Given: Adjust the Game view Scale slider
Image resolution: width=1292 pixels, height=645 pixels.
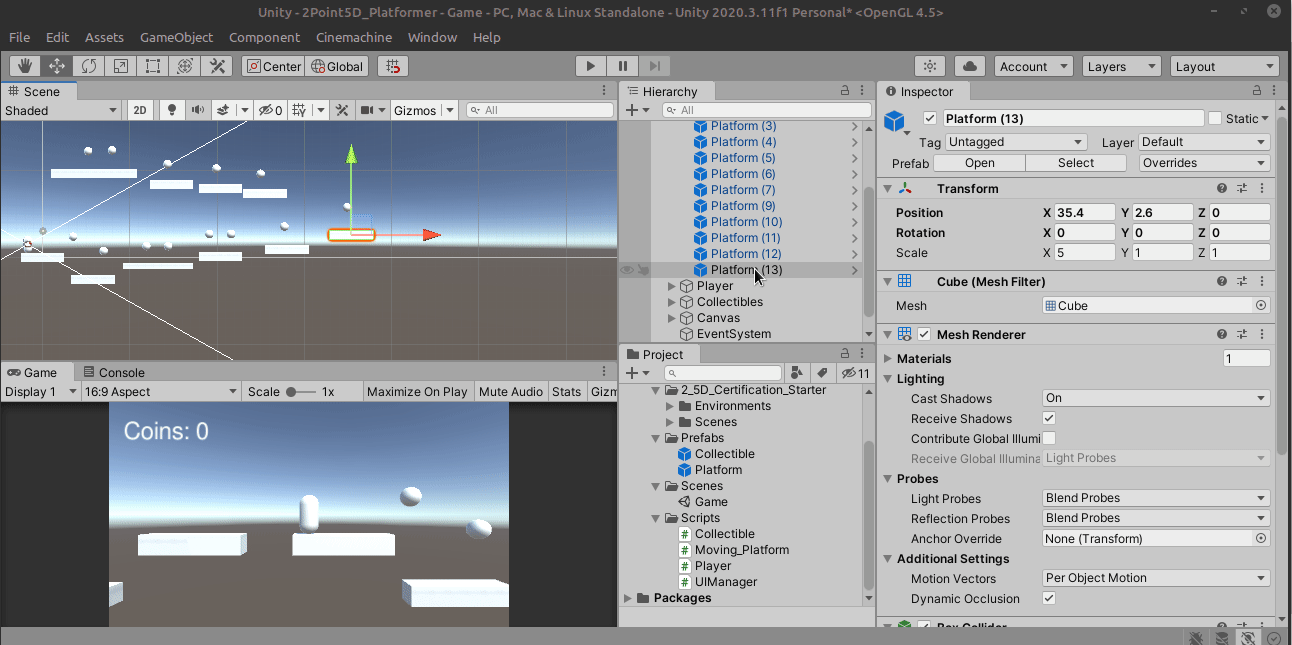Looking at the screenshot, I should [300, 391].
